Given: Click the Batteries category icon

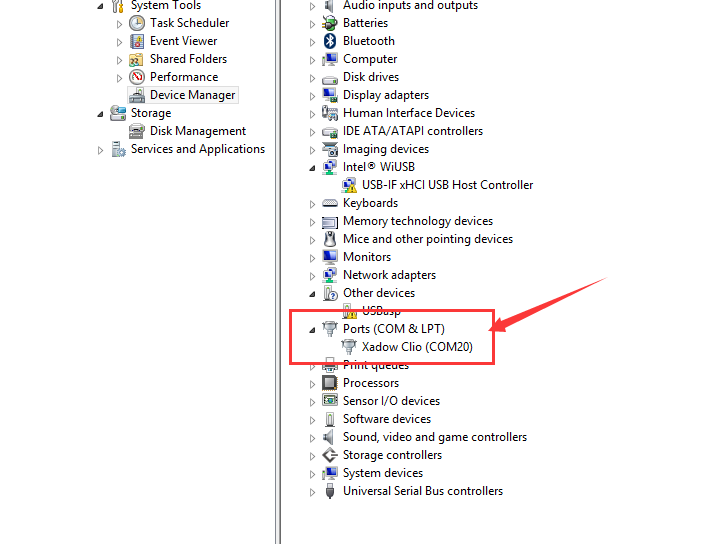Looking at the screenshot, I should click(330, 23).
